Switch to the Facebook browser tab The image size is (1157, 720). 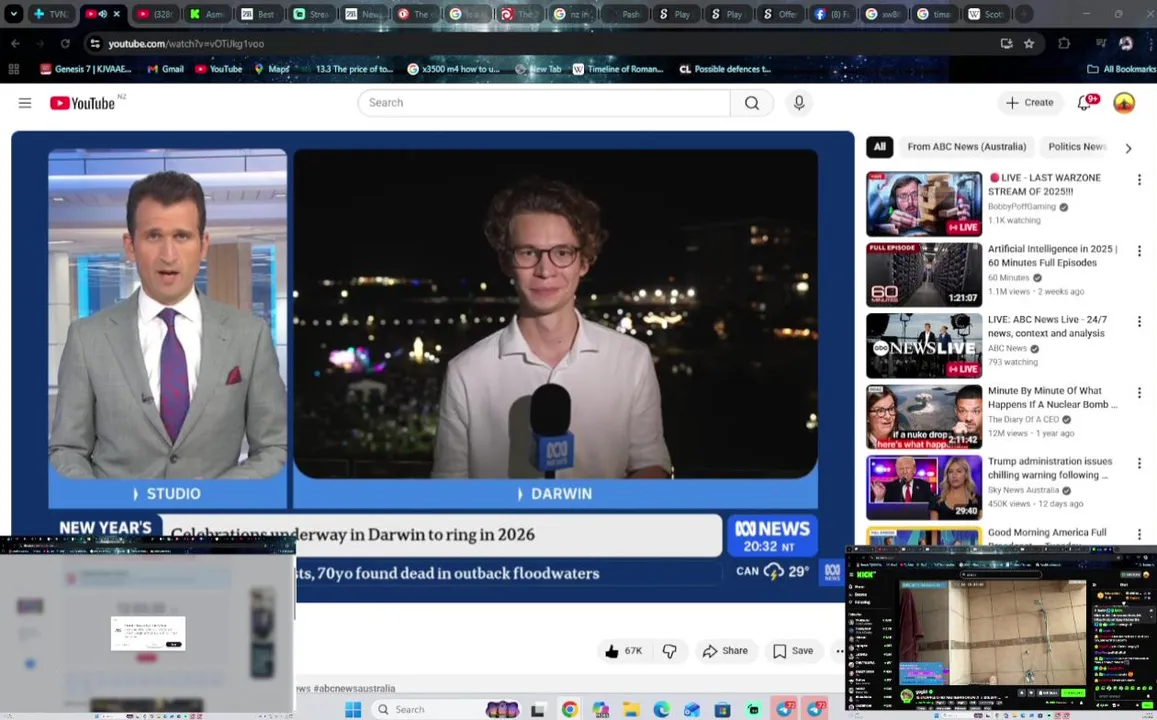[x=831, y=14]
